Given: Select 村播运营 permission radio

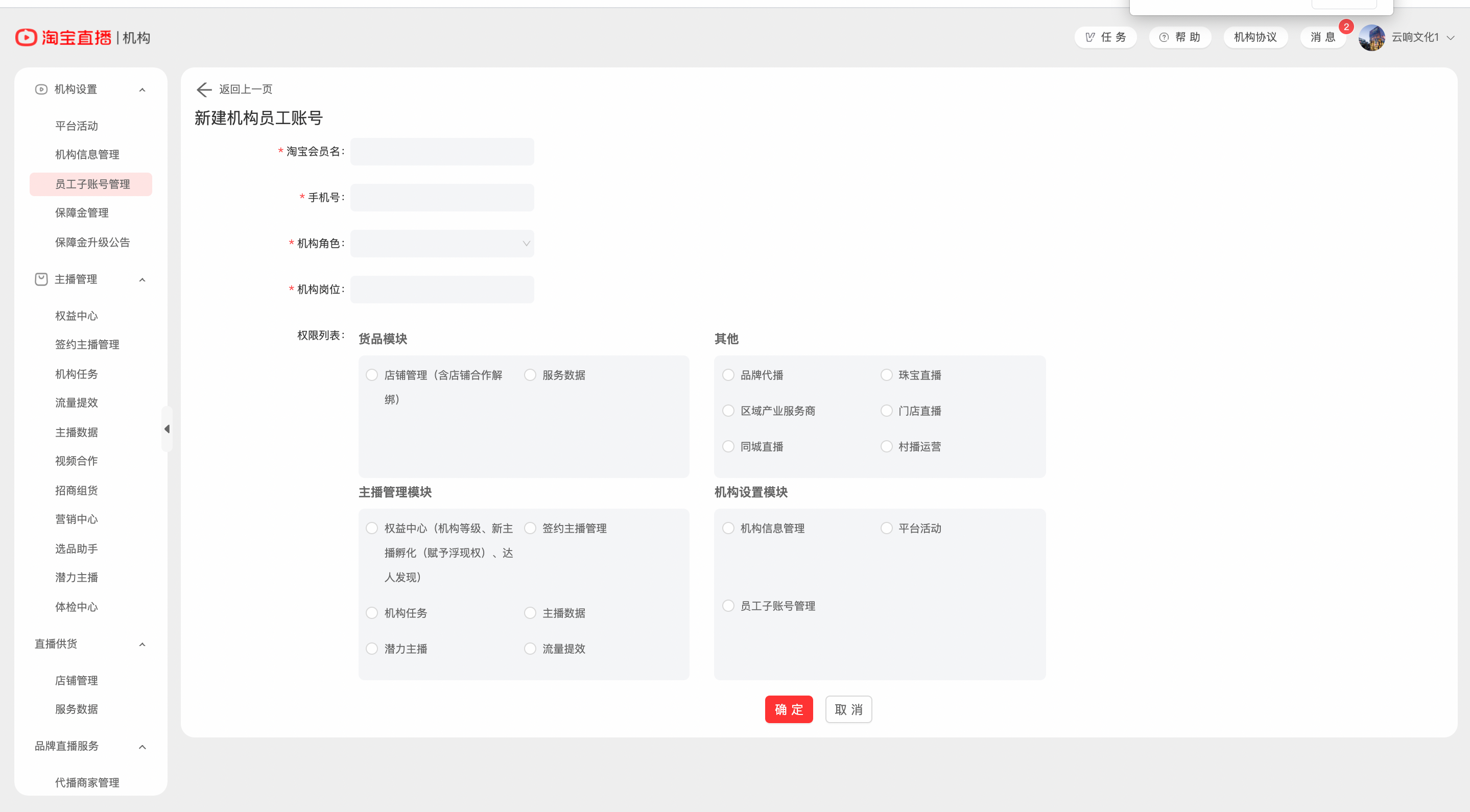Looking at the screenshot, I should [886, 447].
